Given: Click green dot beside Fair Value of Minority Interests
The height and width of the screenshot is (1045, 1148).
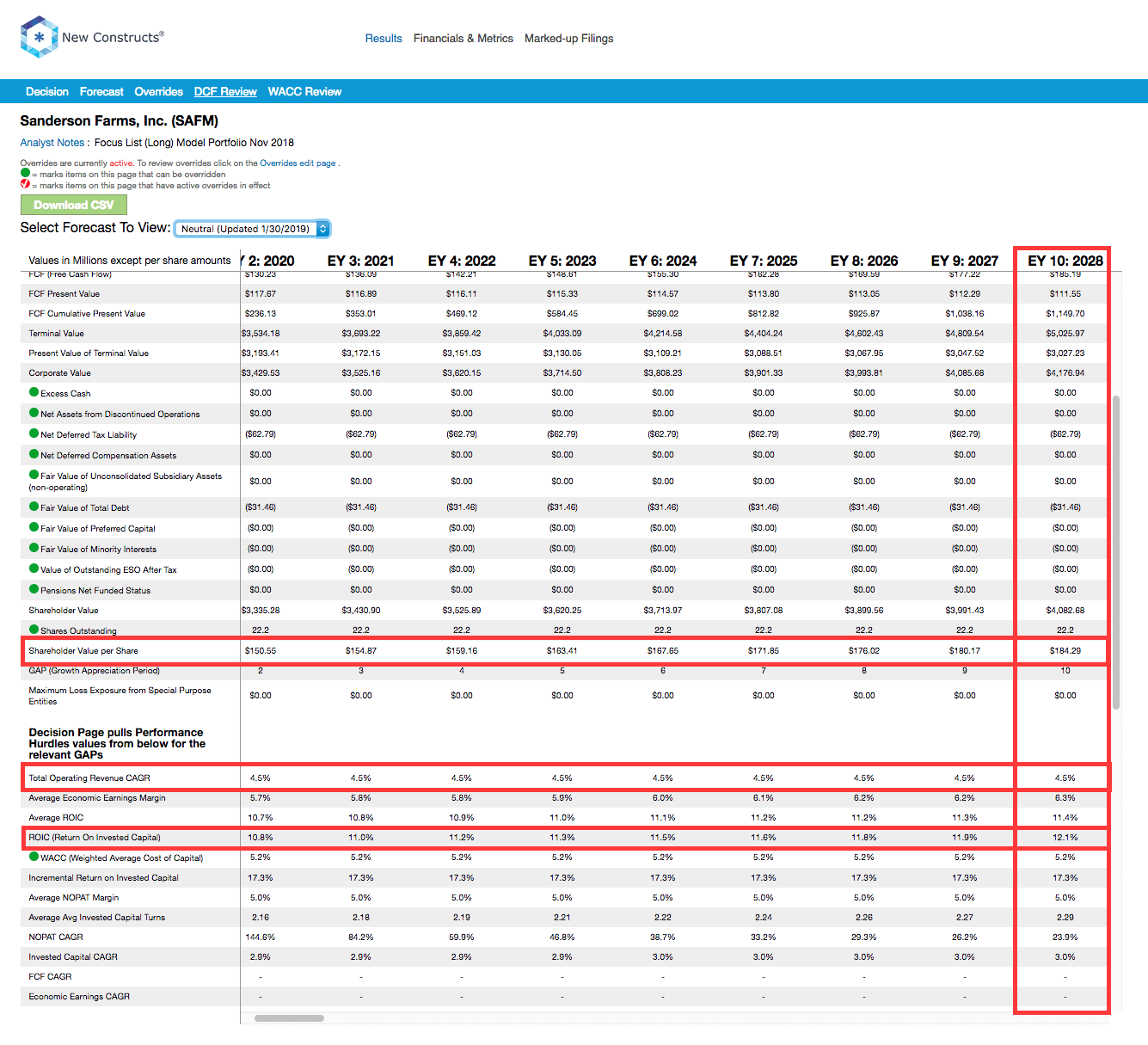Looking at the screenshot, I should pos(34,548).
